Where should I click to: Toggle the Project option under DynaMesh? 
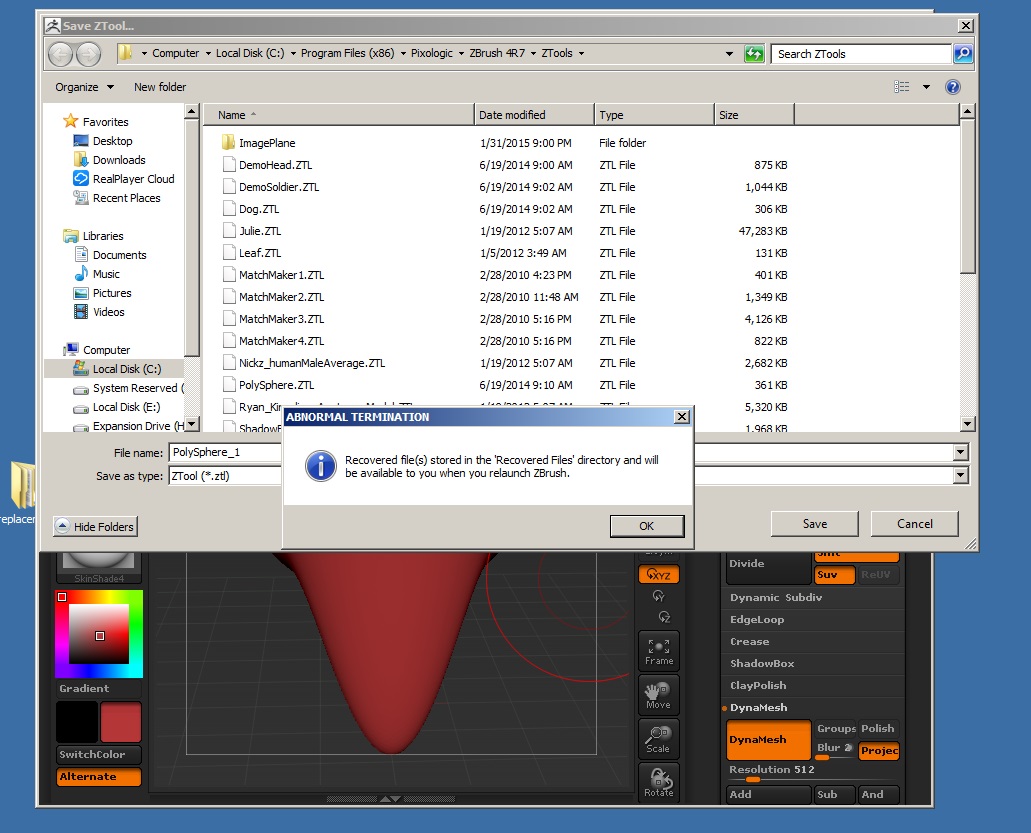click(879, 751)
